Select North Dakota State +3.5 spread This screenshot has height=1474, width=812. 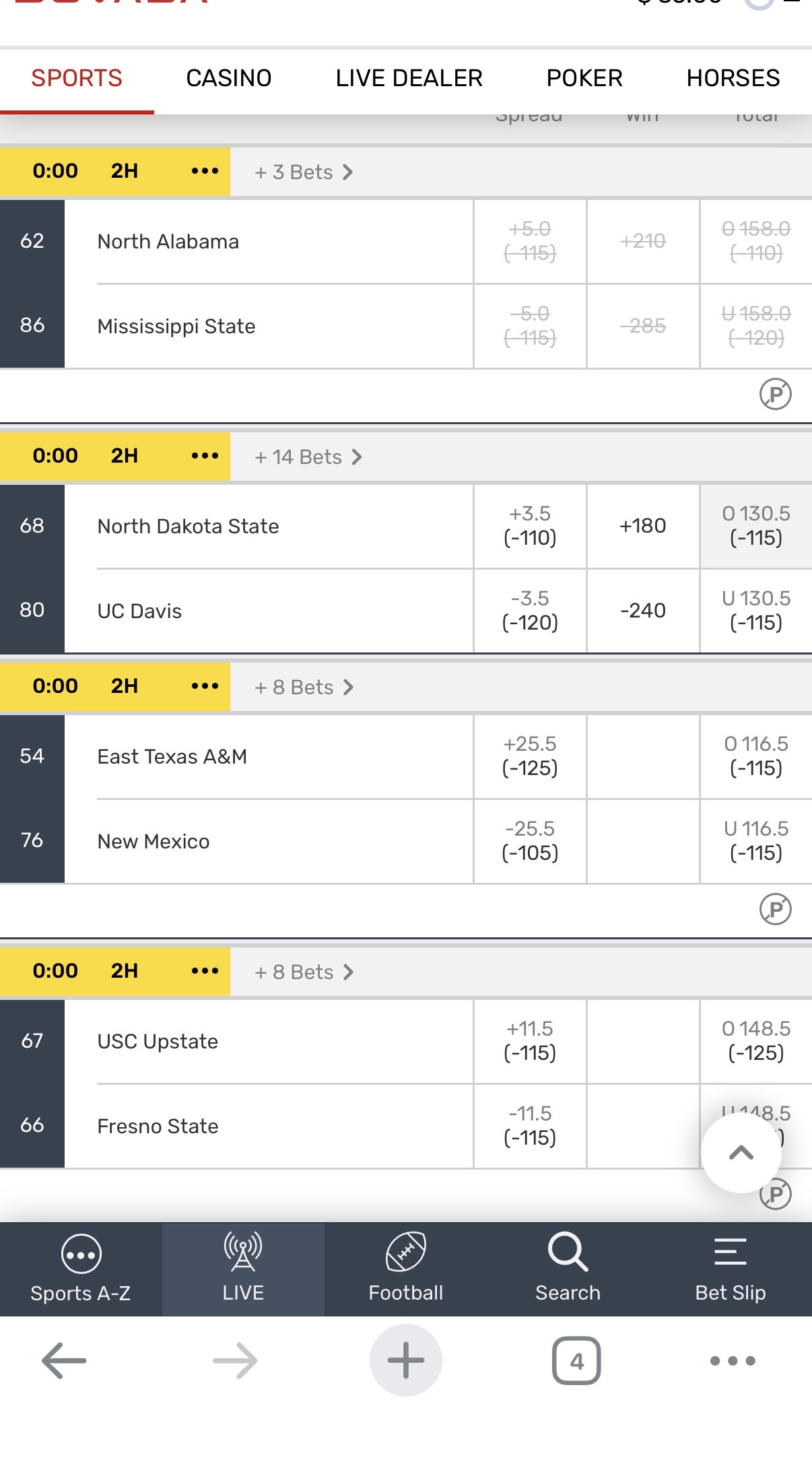coord(530,526)
